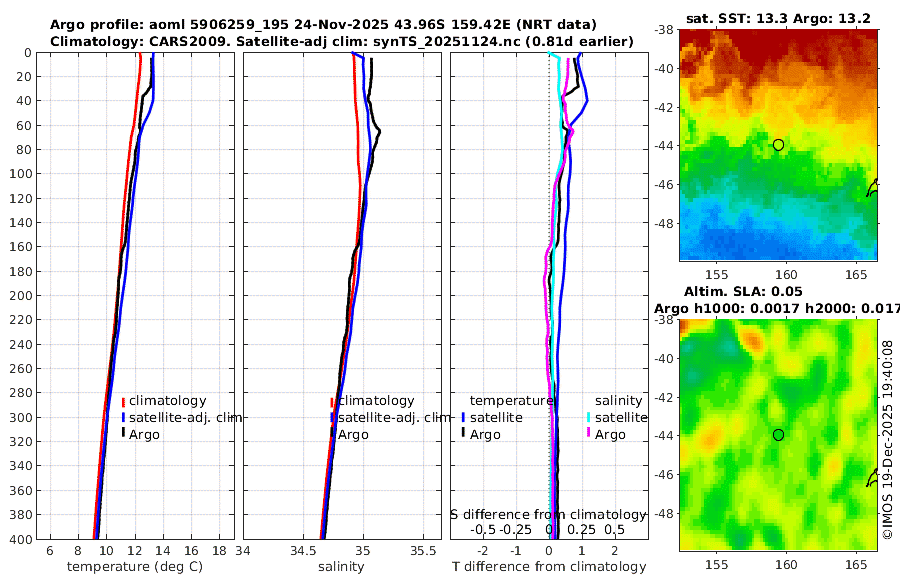900x580 pixels.
Task: Click the IMOS copyright timestamp text
Action: (888, 439)
